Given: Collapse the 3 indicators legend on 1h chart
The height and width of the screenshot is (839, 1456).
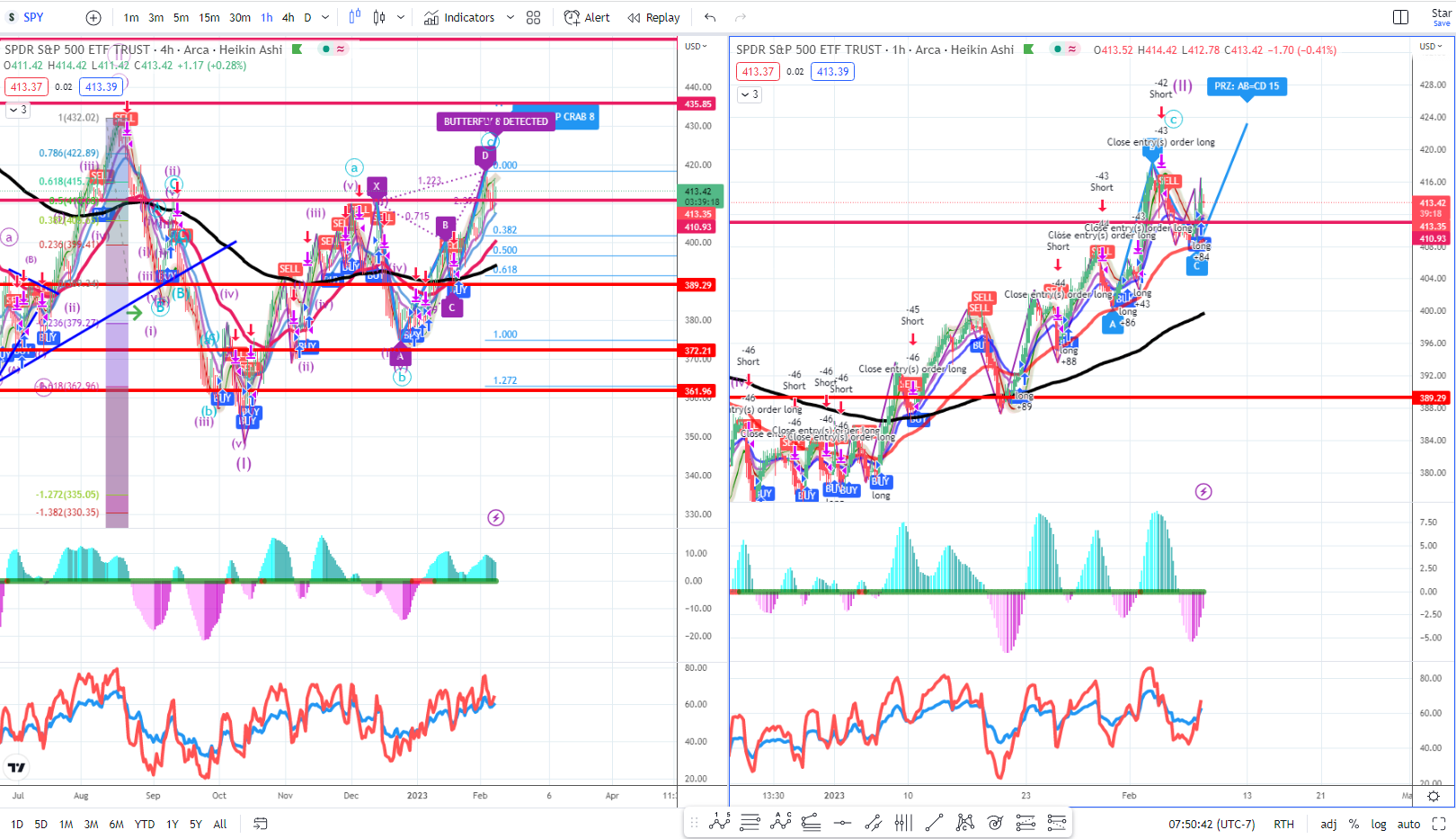Looking at the screenshot, I should point(749,94).
